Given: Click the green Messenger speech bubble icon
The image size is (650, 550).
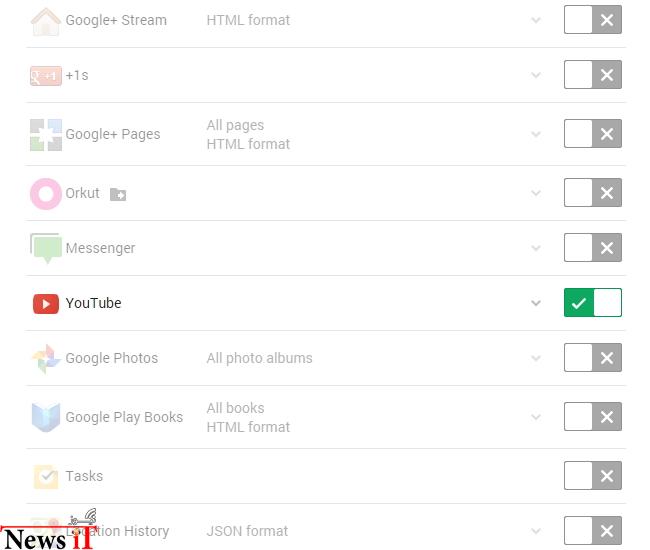Looking at the screenshot, I should [x=46, y=248].
